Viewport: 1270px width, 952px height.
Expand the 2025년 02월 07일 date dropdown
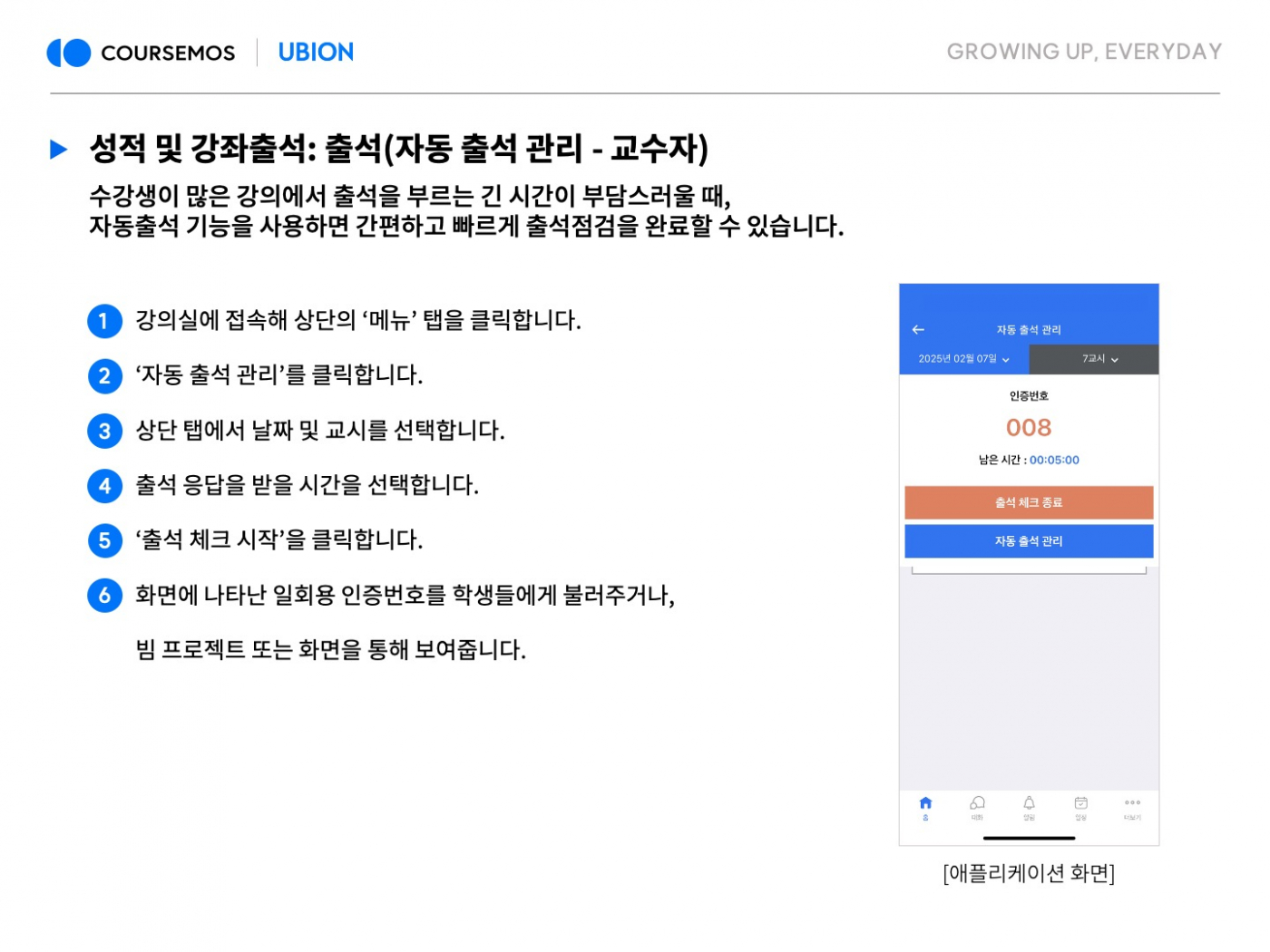(x=963, y=359)
